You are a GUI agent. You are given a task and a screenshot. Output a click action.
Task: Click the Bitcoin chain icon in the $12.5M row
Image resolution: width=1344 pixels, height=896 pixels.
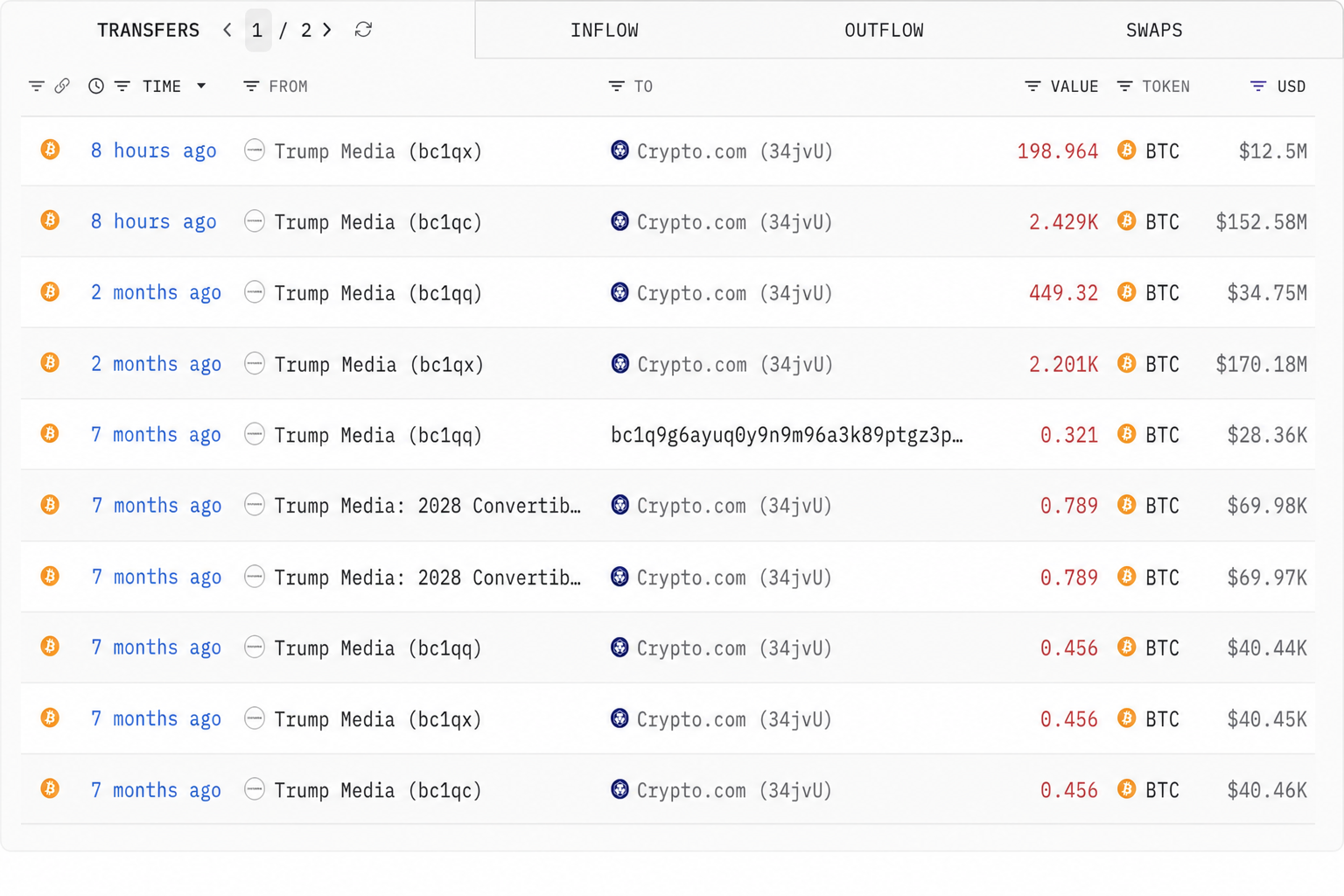click(x=51, y=150)
